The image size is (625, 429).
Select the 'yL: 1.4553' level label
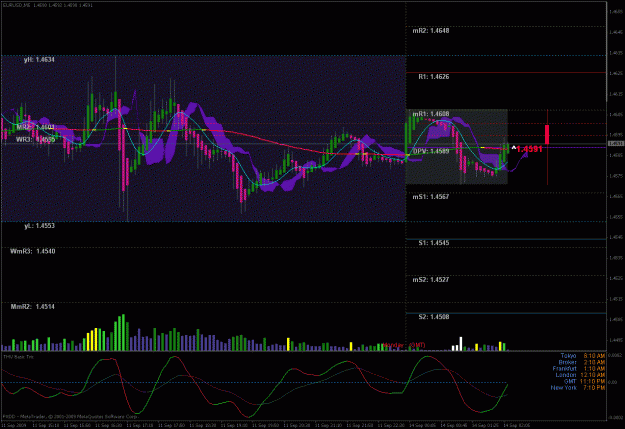click(39, 226)
